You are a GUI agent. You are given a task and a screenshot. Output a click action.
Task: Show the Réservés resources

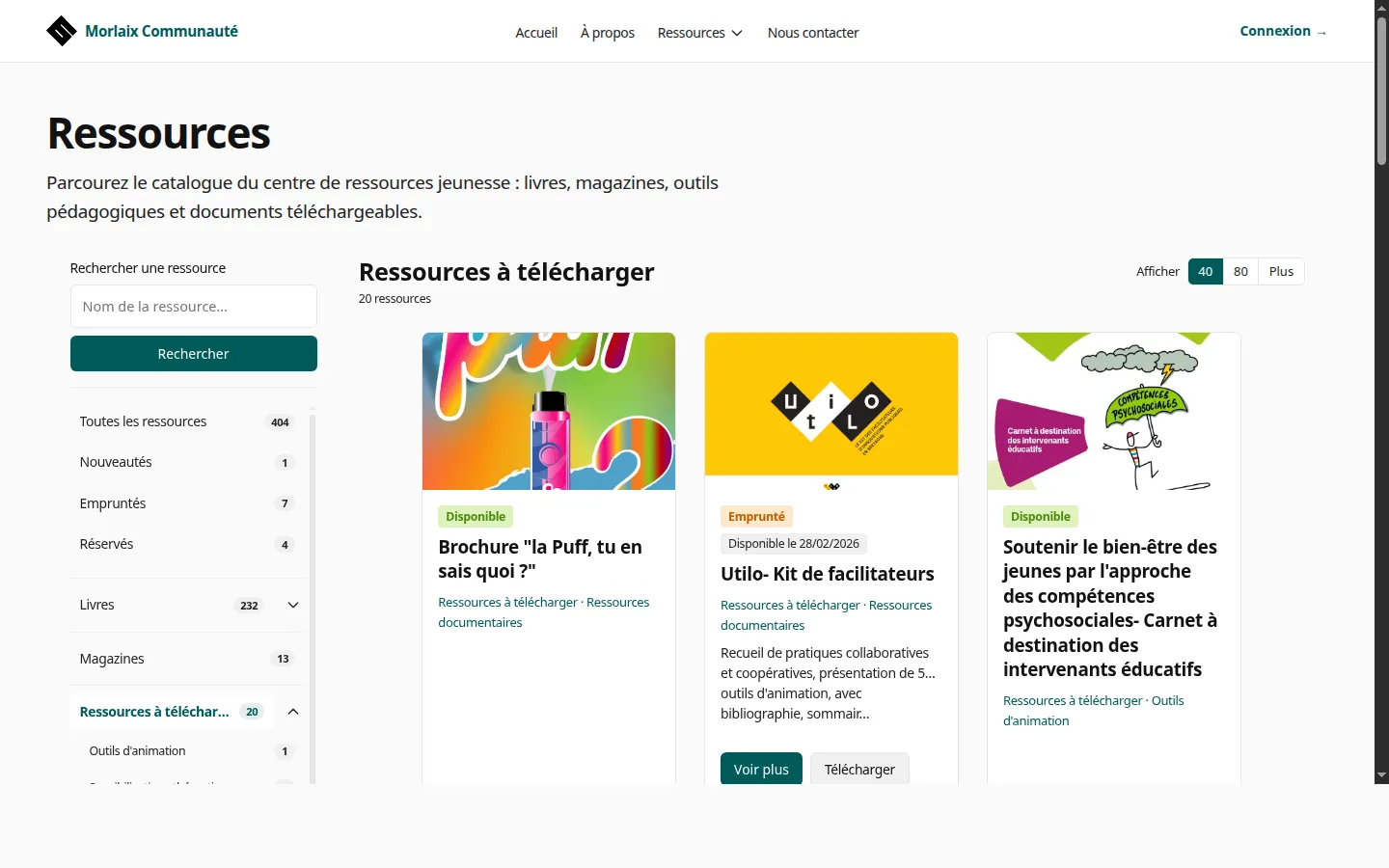point(187,544)
